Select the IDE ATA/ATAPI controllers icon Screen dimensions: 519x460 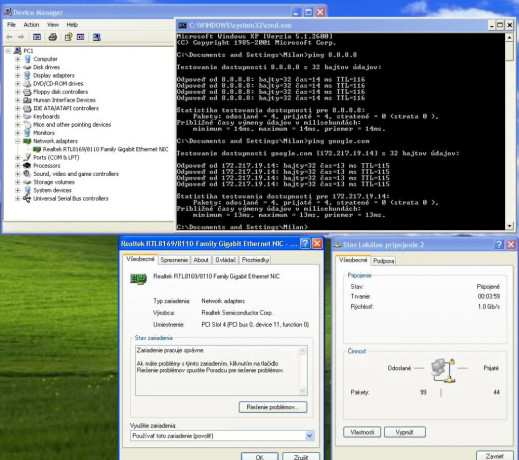coord(27,108)
